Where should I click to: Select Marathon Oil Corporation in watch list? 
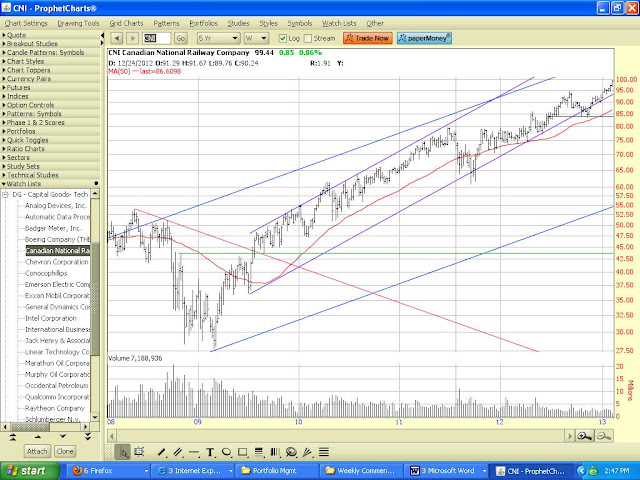(x=57, y=363)
